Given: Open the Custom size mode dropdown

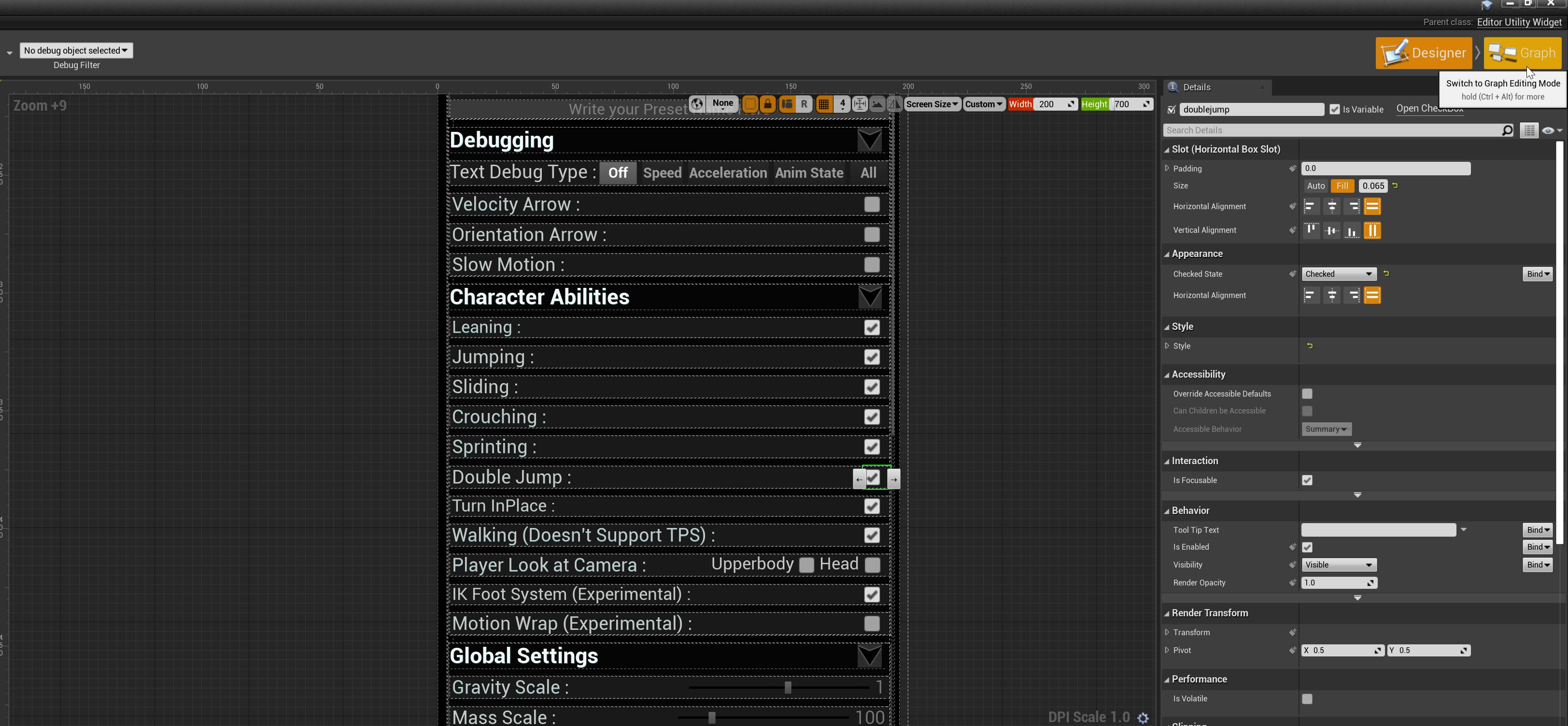Looking at the screenshot, I should pos(984,104).
